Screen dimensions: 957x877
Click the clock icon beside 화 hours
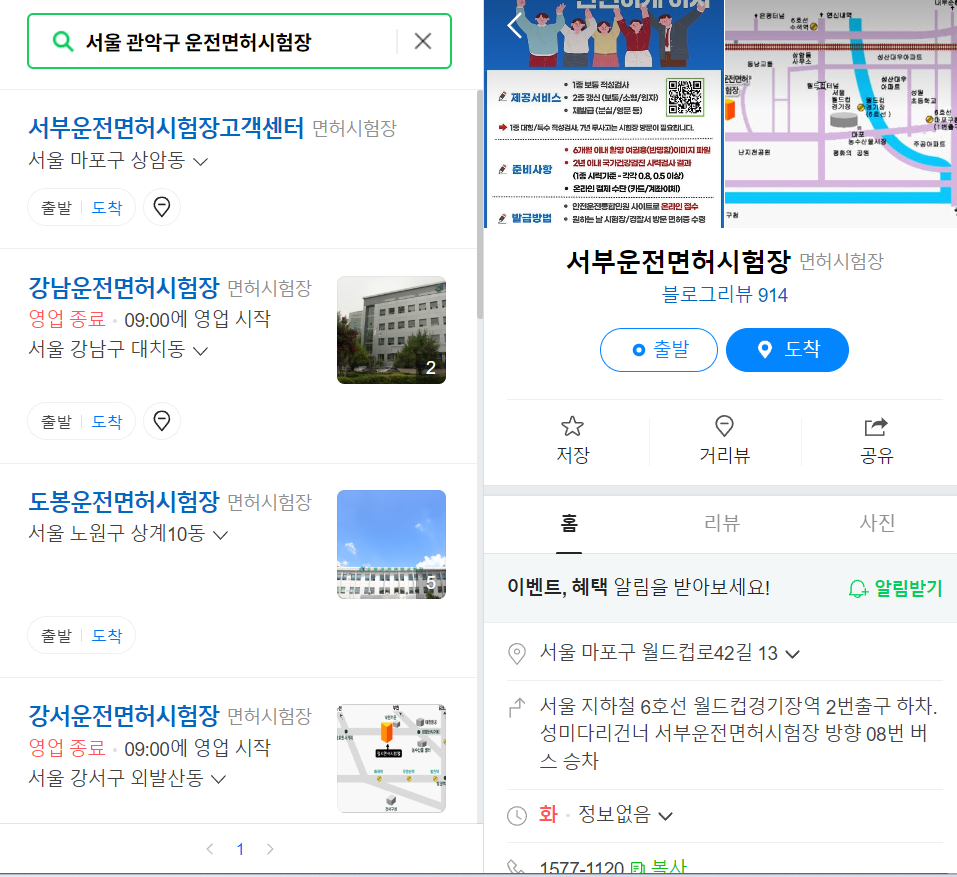517,815
